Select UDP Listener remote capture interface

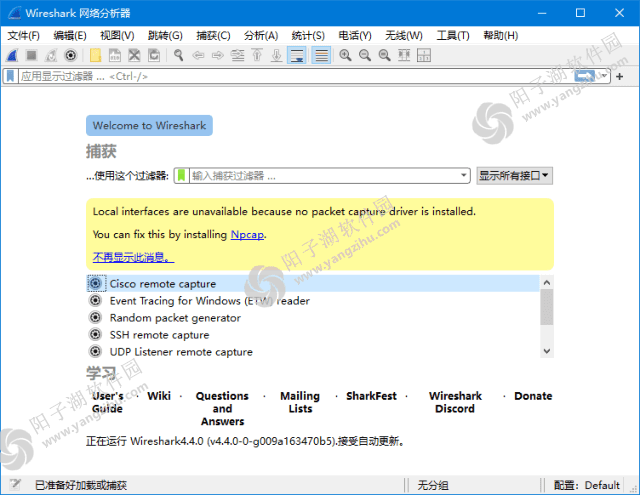point(312,352)
